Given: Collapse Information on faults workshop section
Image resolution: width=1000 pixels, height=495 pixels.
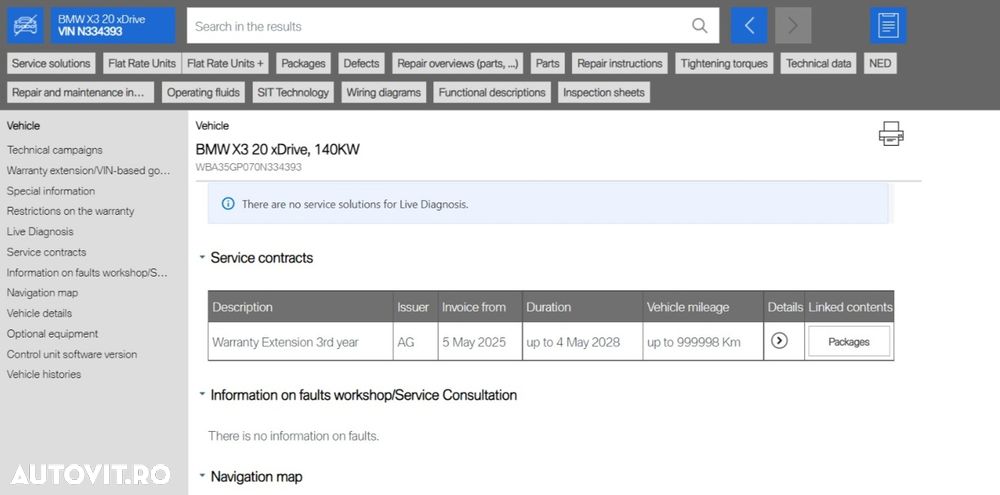Looking at the screenshot, I should [x=202, y=395].
